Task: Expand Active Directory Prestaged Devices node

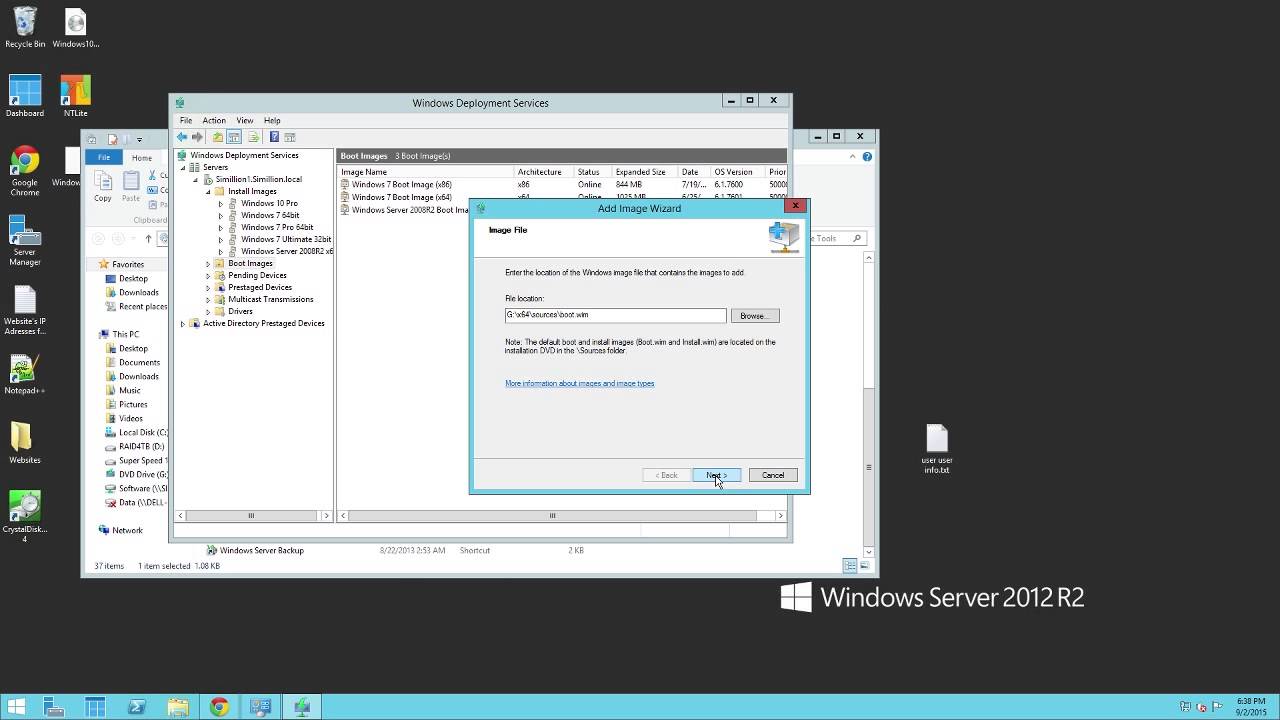Action: pyautogui.click(x=183, y=323)
